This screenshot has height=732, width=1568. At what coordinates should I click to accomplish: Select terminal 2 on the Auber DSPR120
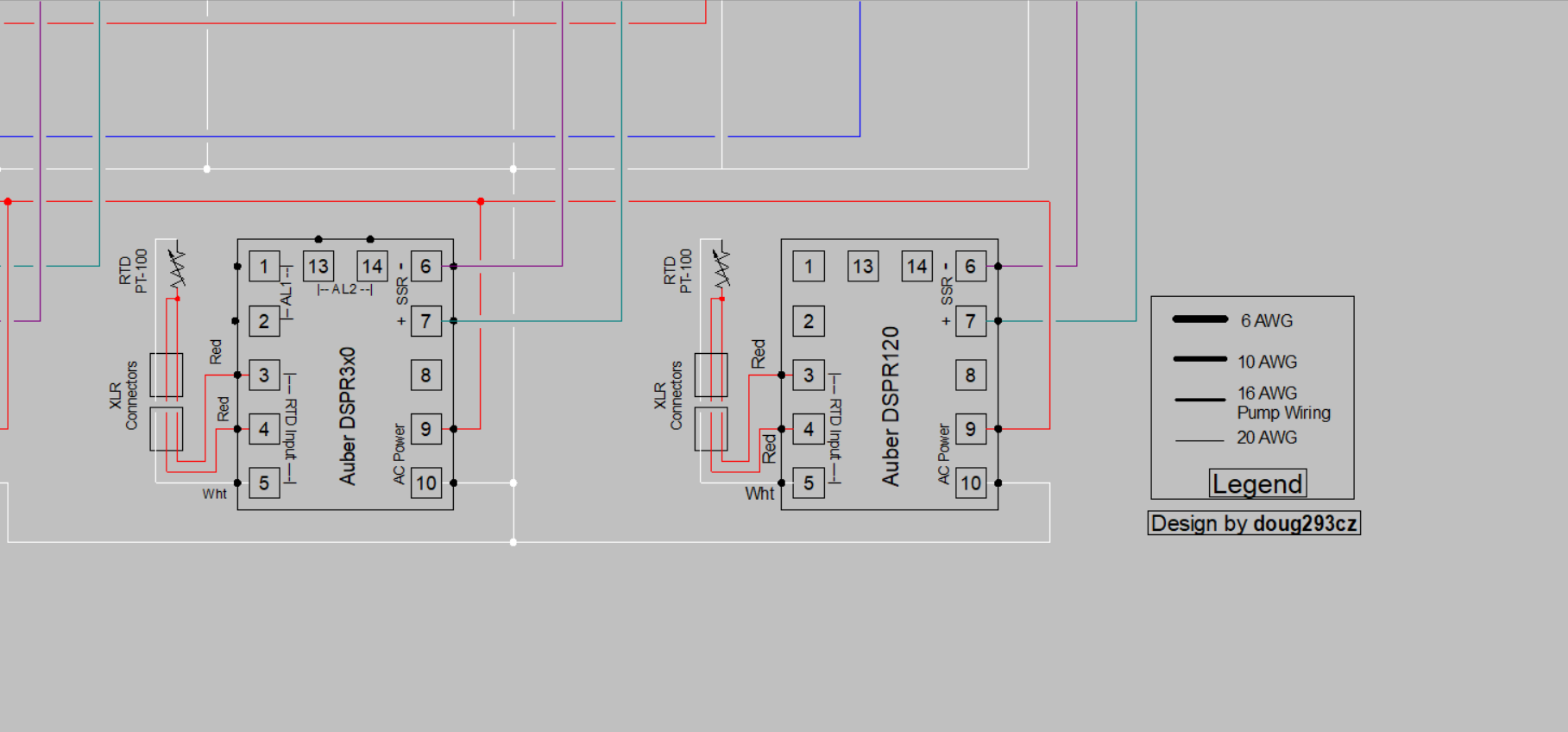click(809, 321)
